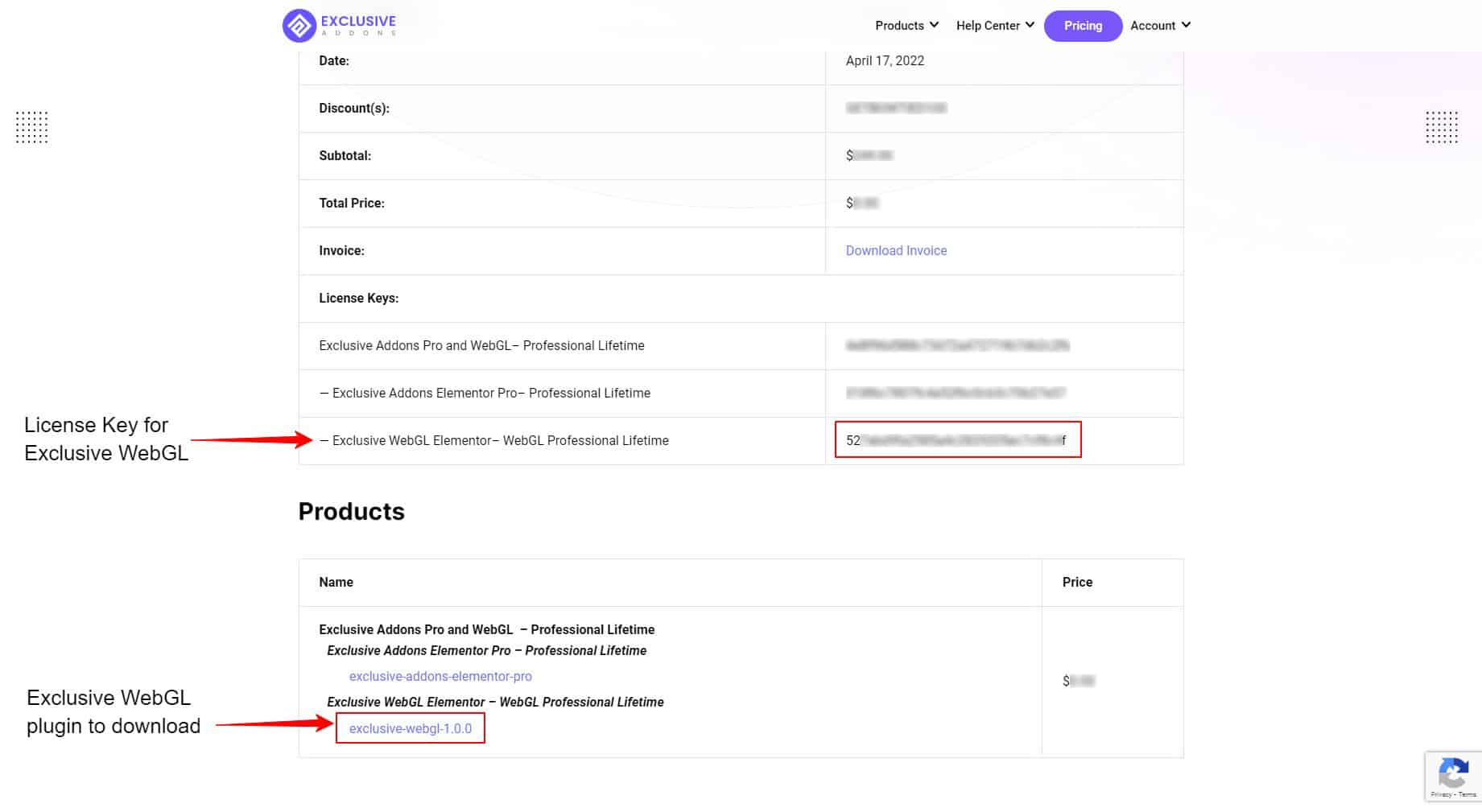Download exclusive-webgl-1.0.0 plugin
Screen dimensions: 1482x812
pyautogui.click(x=411, y=728)
